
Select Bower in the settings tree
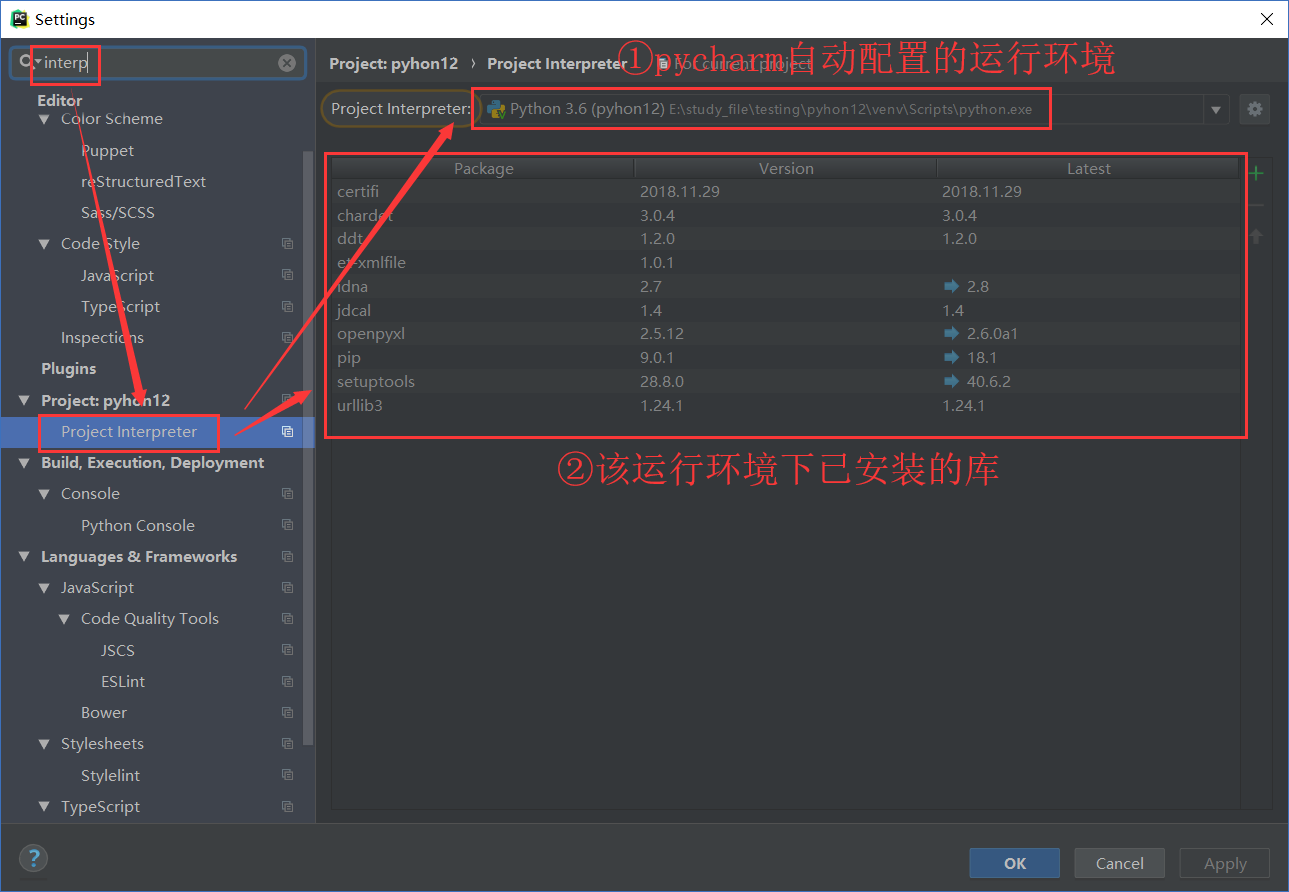tap(104, 713)
